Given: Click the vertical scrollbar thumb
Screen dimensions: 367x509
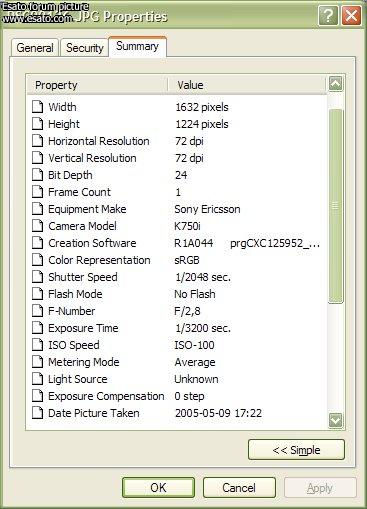Looking at the screenshot, I should [335, 206].
